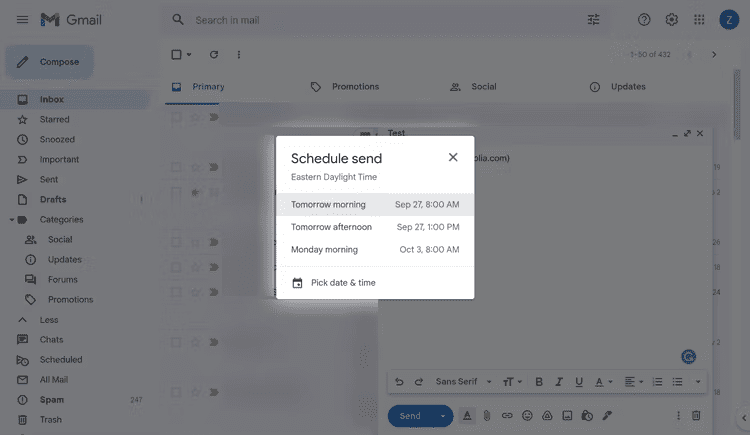The image size is (750, 435).
Task: Click the search magnifier icon
Action: coord(178,20)
